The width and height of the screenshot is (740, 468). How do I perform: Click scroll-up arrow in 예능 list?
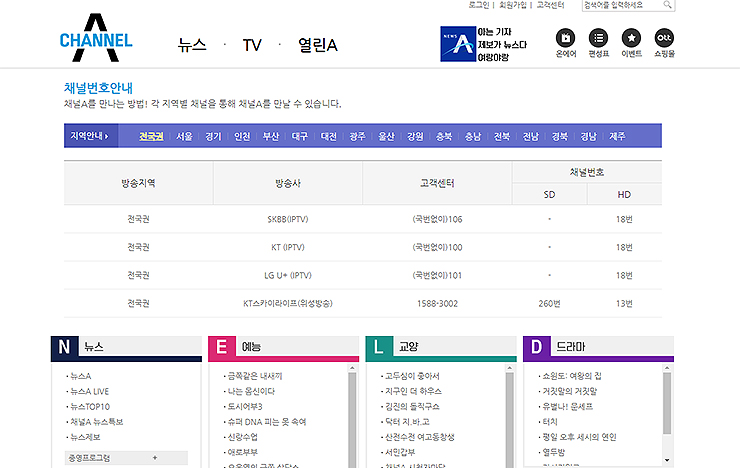point(352,368)
